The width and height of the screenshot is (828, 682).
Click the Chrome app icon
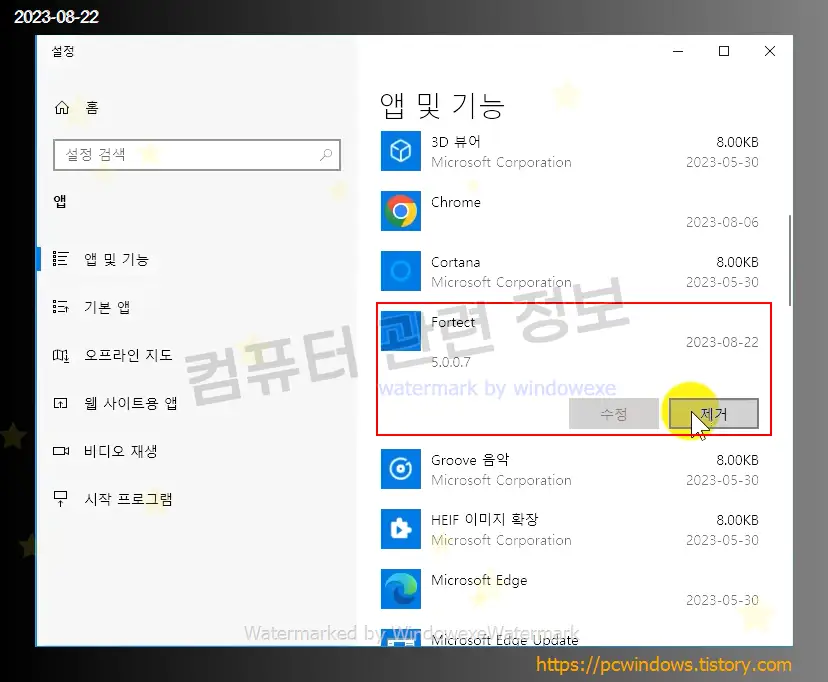click(x=401, y=211)
